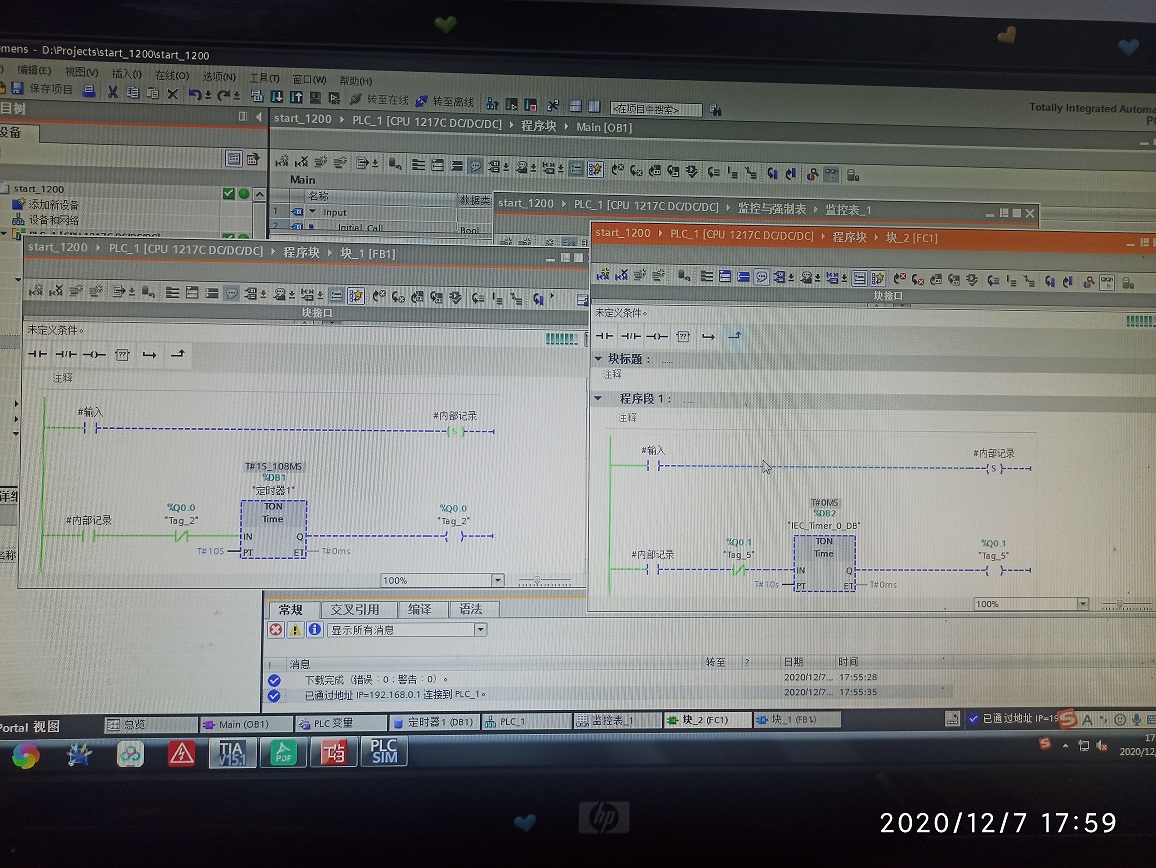Open the 显示所有消息 message filter dropdown
Image resolution: width=1156 pixels, height=868 pixels.
click(480, 630)
